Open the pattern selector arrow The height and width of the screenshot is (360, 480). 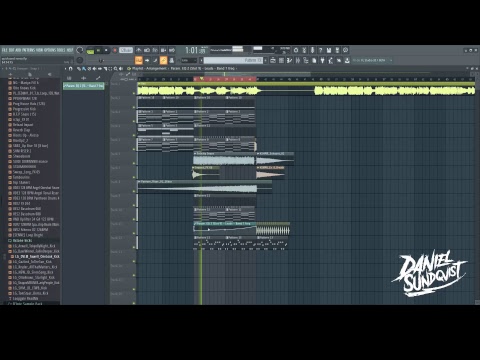(201, 60)
